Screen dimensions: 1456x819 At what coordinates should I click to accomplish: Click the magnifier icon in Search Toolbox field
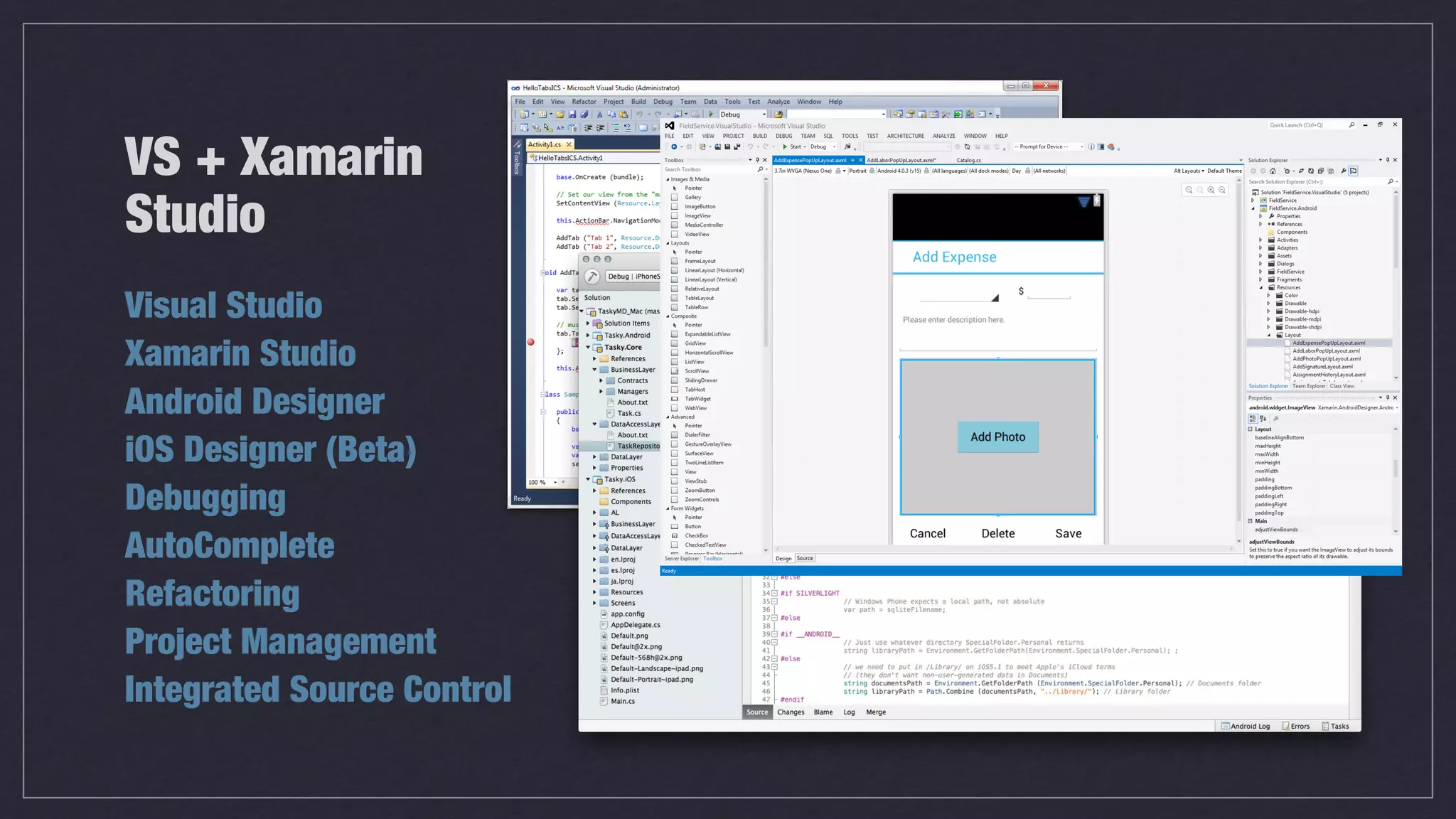(760, 169)
